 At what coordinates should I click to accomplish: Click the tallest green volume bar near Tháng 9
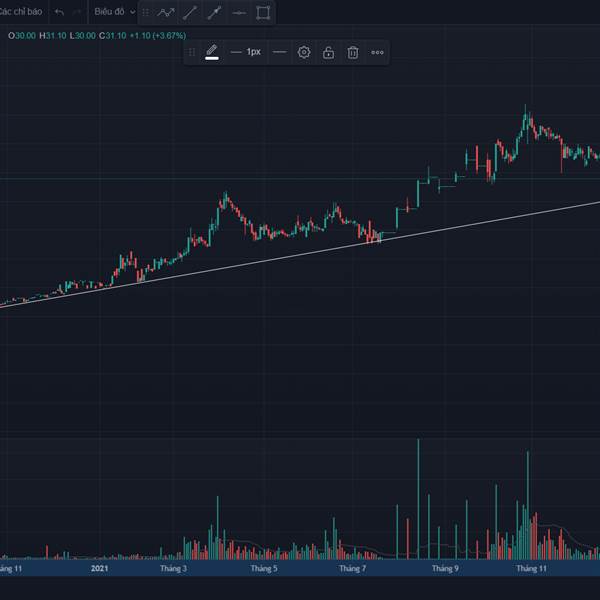(418, 499)
